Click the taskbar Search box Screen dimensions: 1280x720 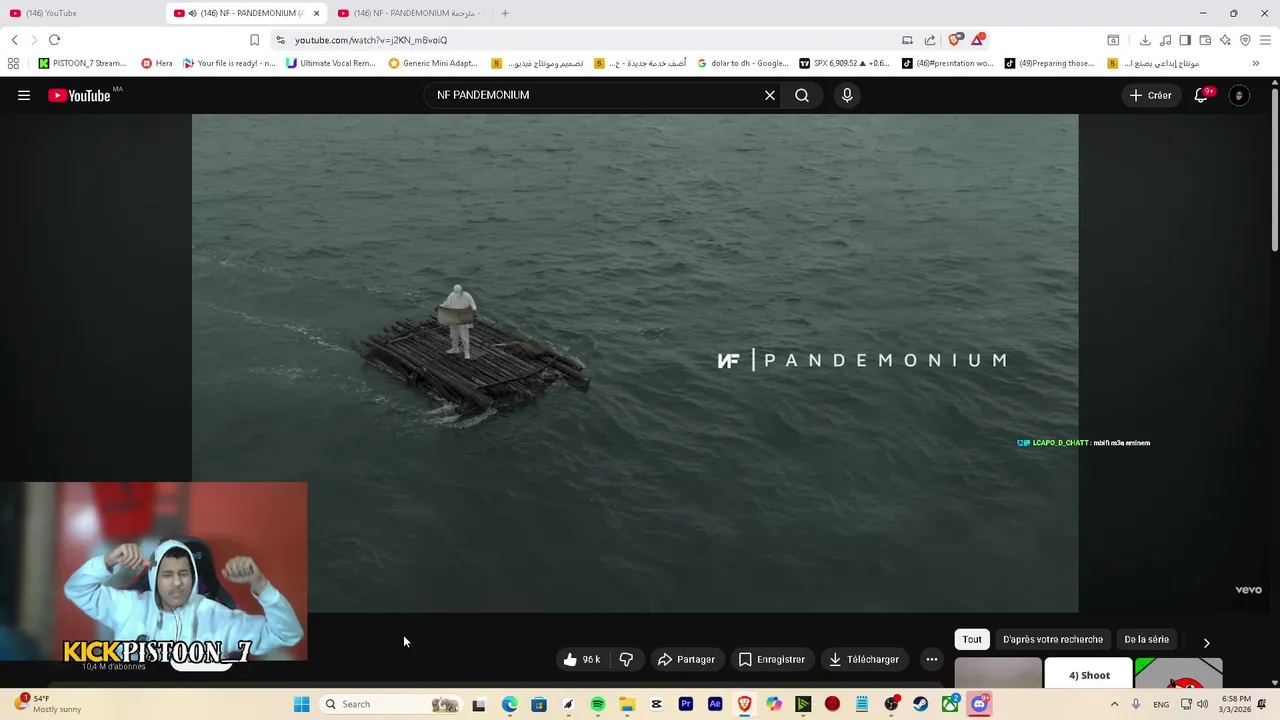[390, 704]
